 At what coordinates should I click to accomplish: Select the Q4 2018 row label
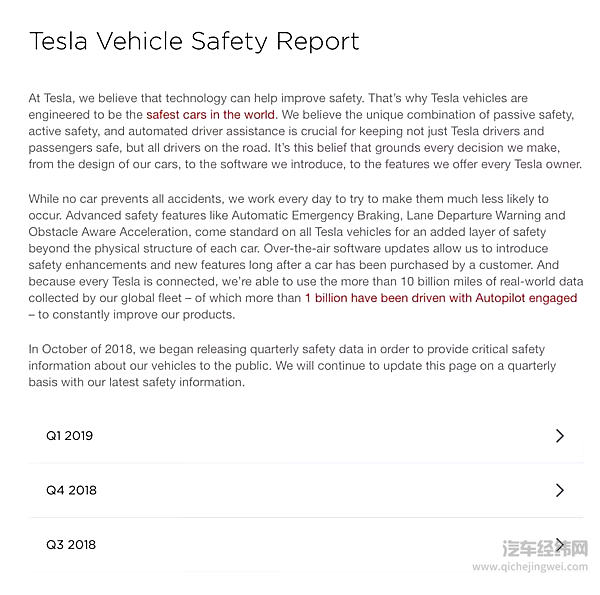(x=71, y=490)
